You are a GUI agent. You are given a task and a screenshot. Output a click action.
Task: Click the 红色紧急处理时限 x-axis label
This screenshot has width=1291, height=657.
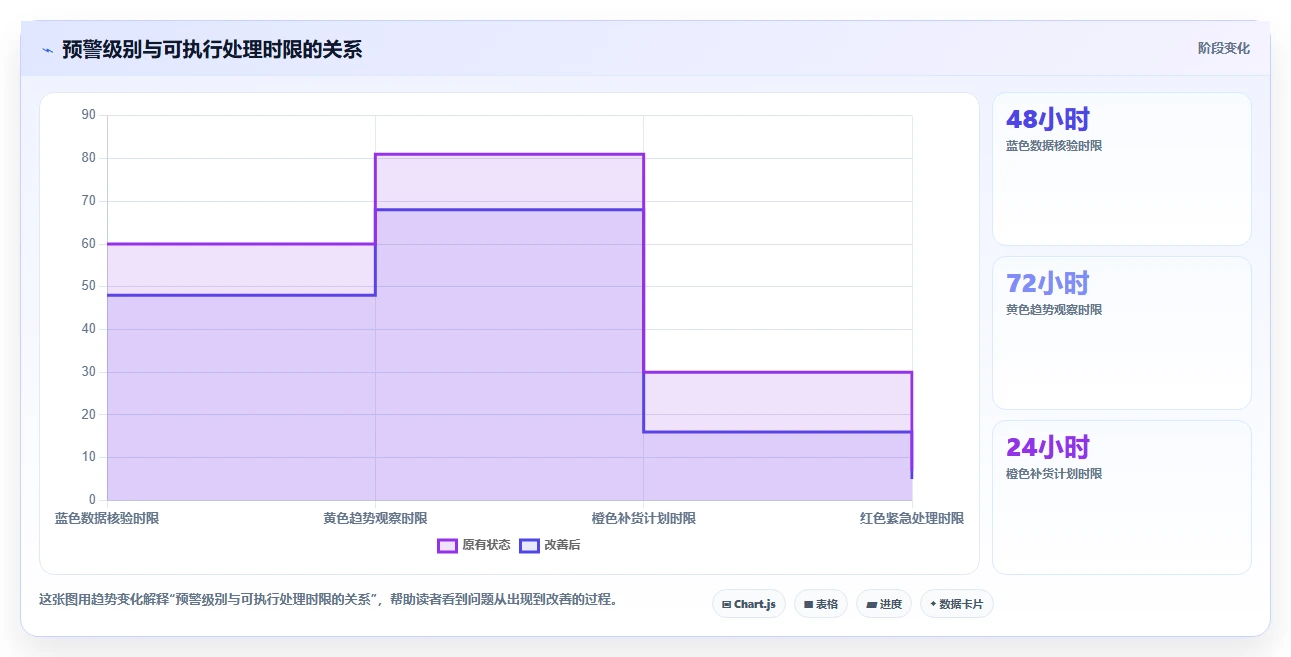click(x=912, y=518)
